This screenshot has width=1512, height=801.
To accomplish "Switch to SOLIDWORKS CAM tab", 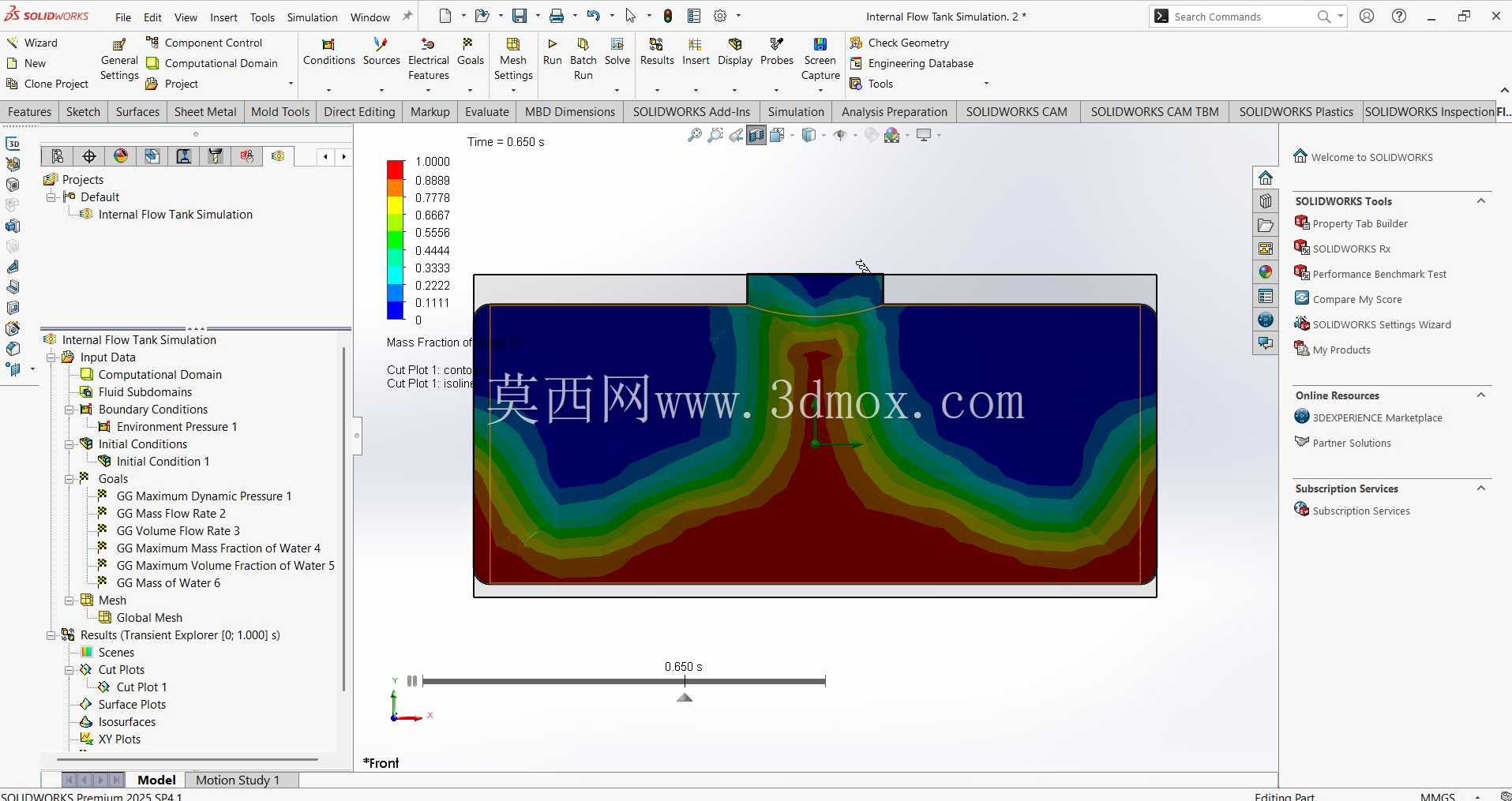I will tap(1016, 112).
